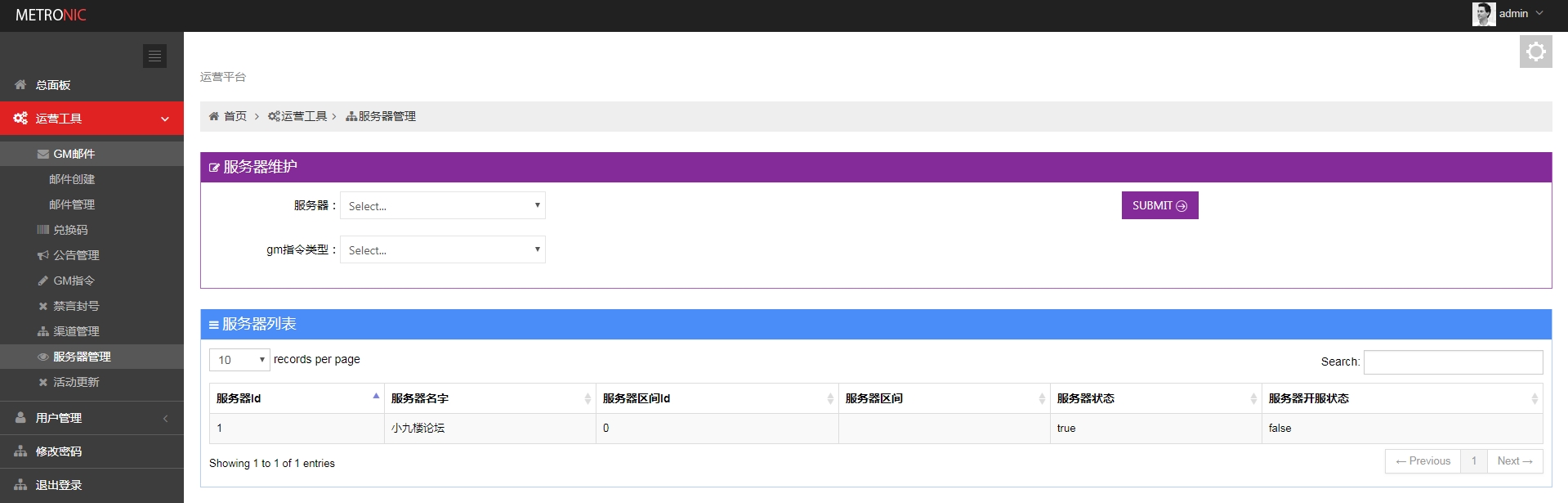Focus the table Search input field
Image resolution: width=1568 pixels, height=503 pixels.
coord(1453,362)
